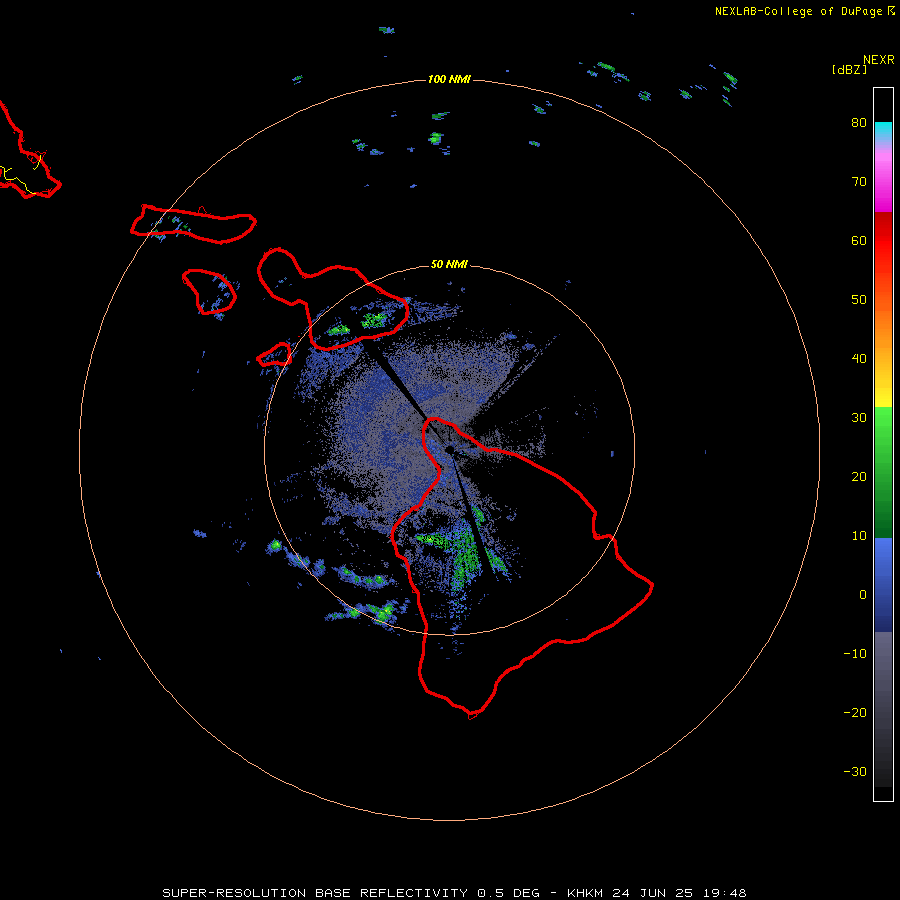Click the Kahoolawe island outline
Image resolution: width=900 pixels, height=900 pixels.
pos(274,354)
